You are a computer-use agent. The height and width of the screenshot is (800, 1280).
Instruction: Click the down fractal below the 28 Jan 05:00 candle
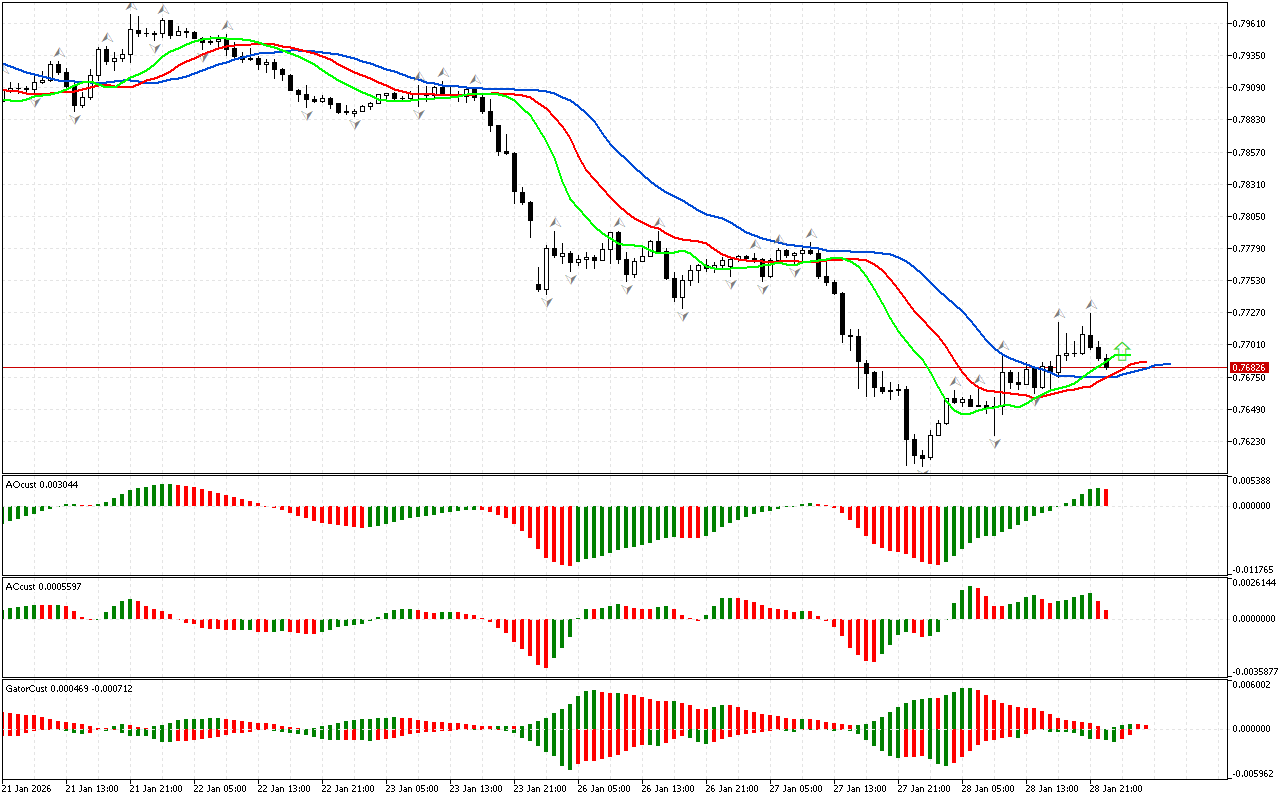coord(995,441)
